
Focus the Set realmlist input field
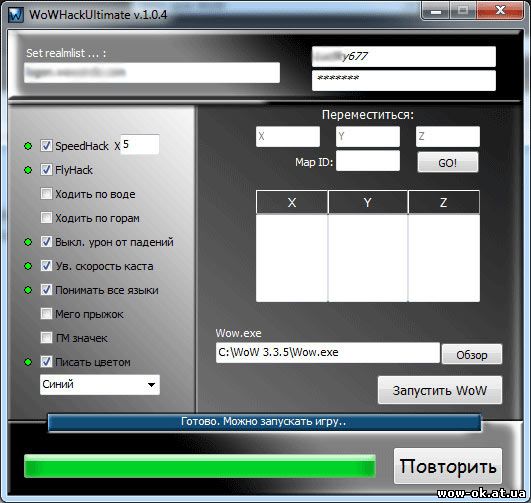pyautogui.click(x=152, y=72)
